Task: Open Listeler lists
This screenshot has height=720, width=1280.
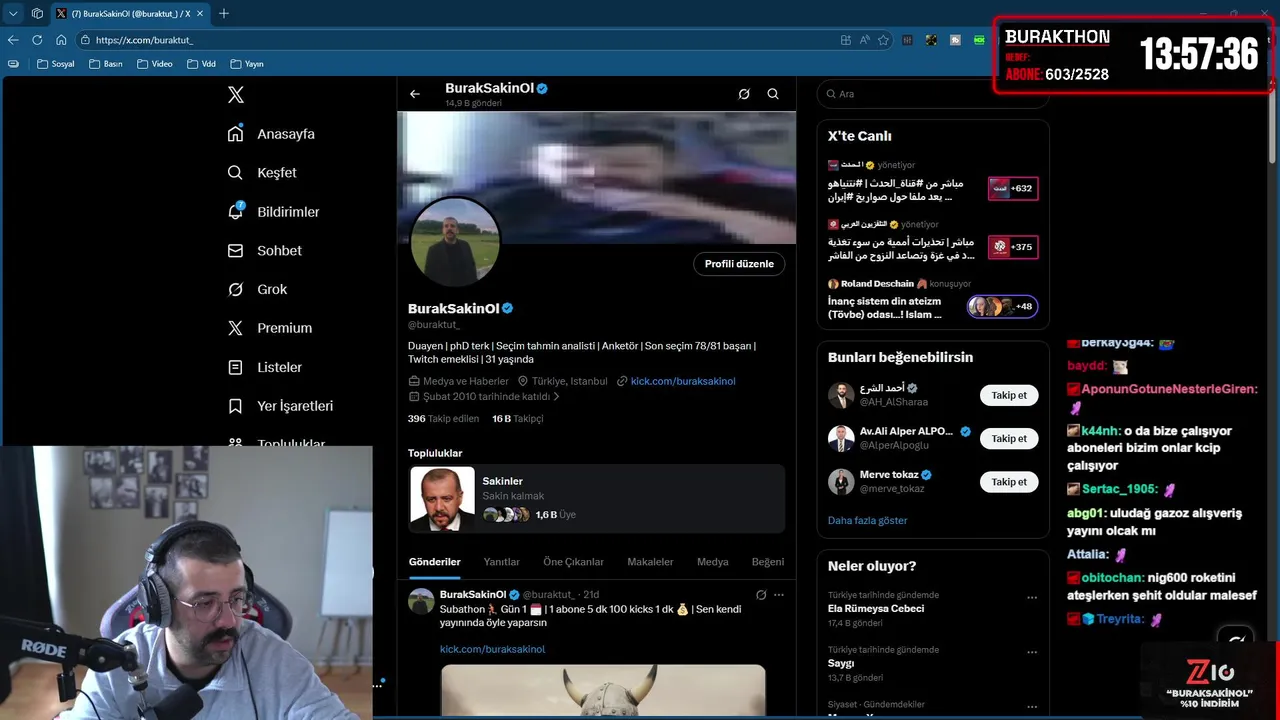Action: pyautogui.click(x=264, y=367)
